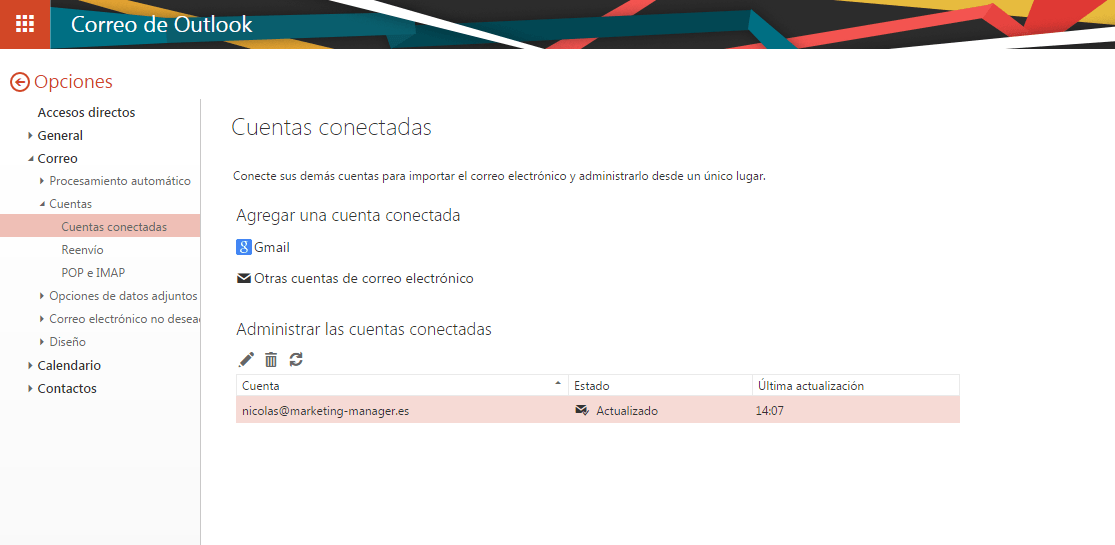The height and width of the screenshot is (545, 1115).
Task: Expand Correo electrónico no deseado arrow
Action: 42,319
